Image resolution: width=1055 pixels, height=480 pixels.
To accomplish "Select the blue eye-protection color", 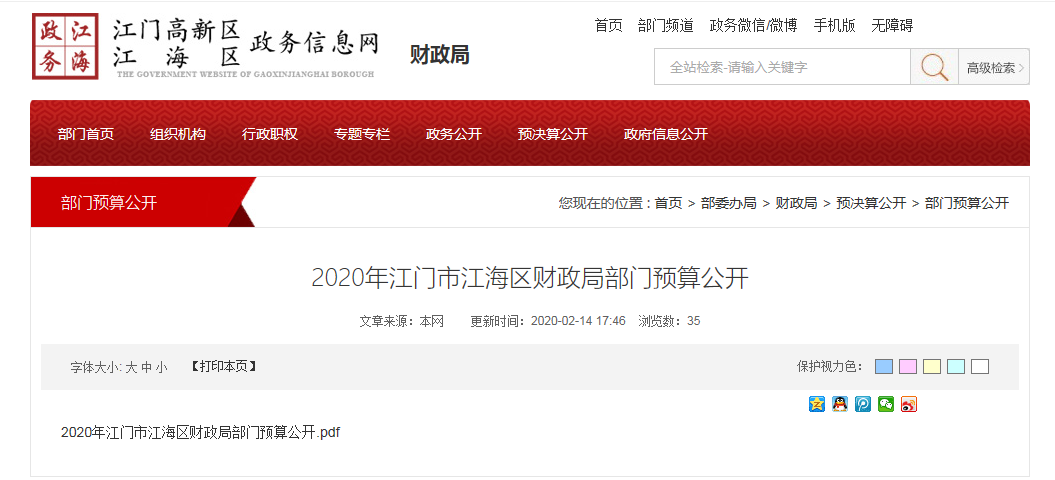I will click(884, 367).
